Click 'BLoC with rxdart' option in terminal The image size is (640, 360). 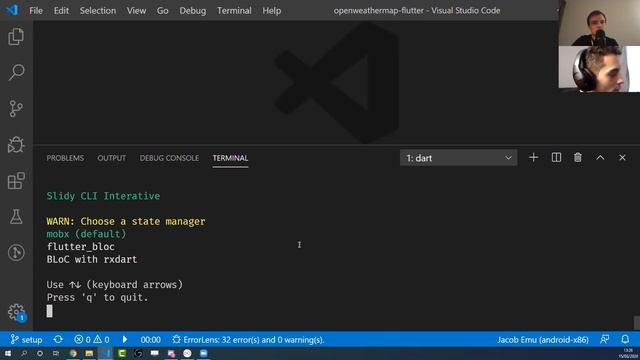[92, 259]
